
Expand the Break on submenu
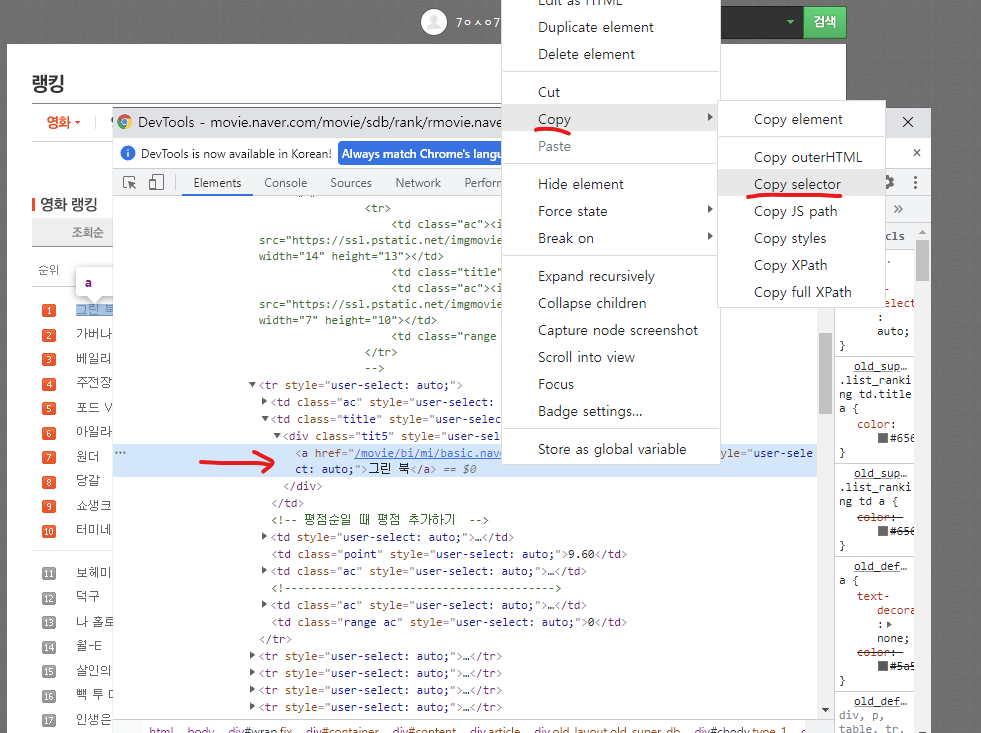(x=611, y=238)
